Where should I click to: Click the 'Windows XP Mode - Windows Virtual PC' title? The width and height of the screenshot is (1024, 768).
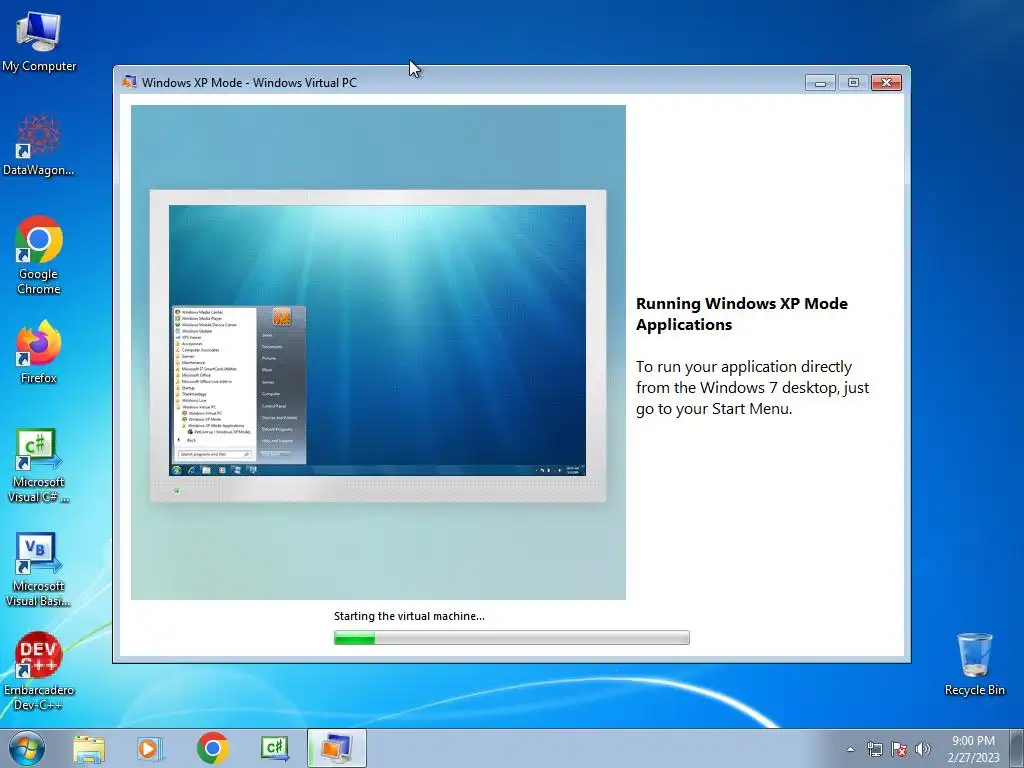click(x=249, y=83)
